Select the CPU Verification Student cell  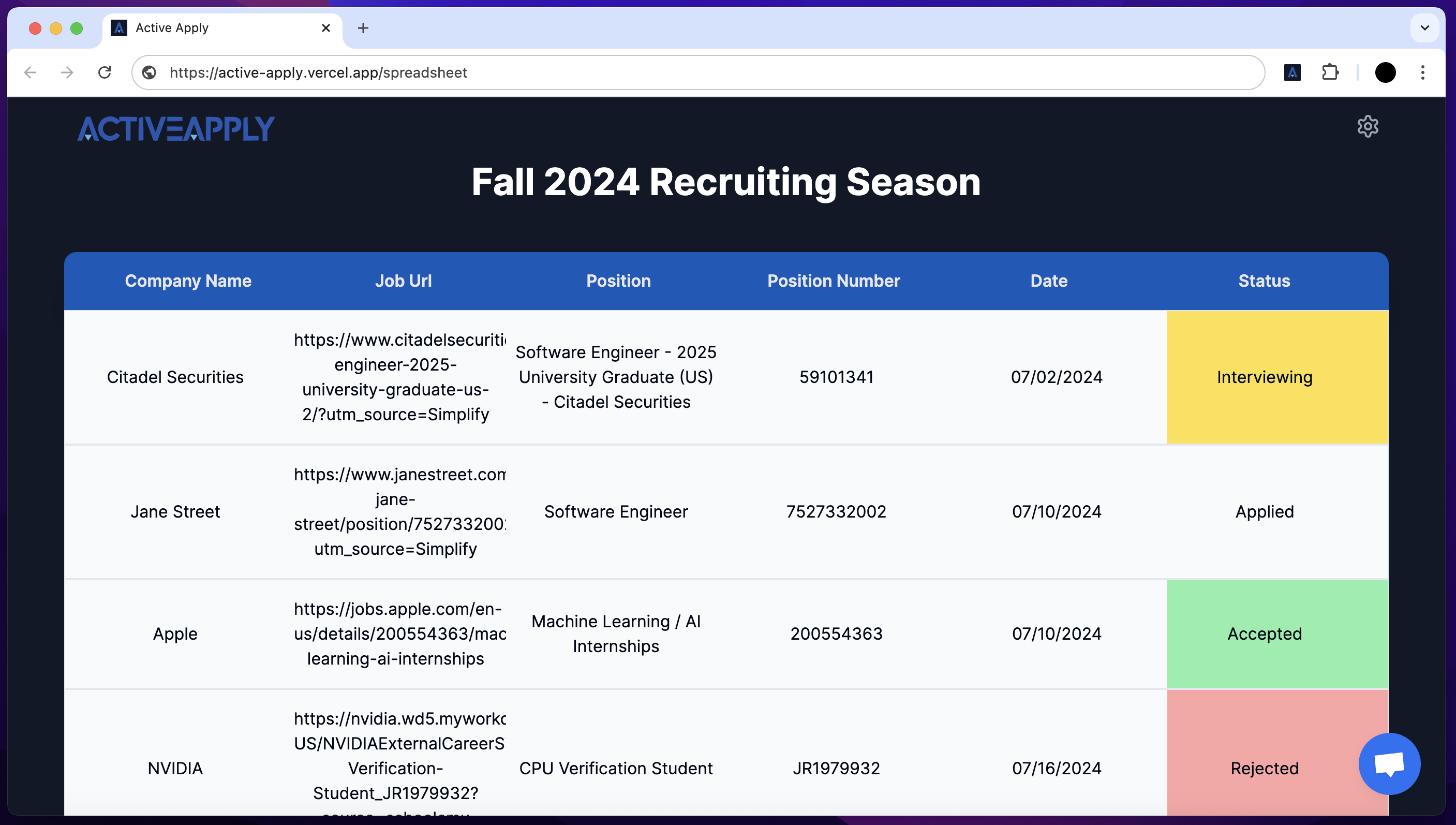(616, 769)
